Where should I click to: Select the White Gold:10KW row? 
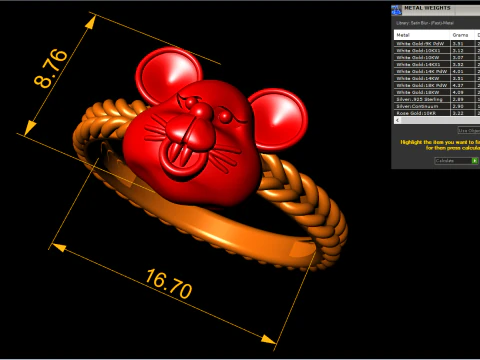click(437, 57)
